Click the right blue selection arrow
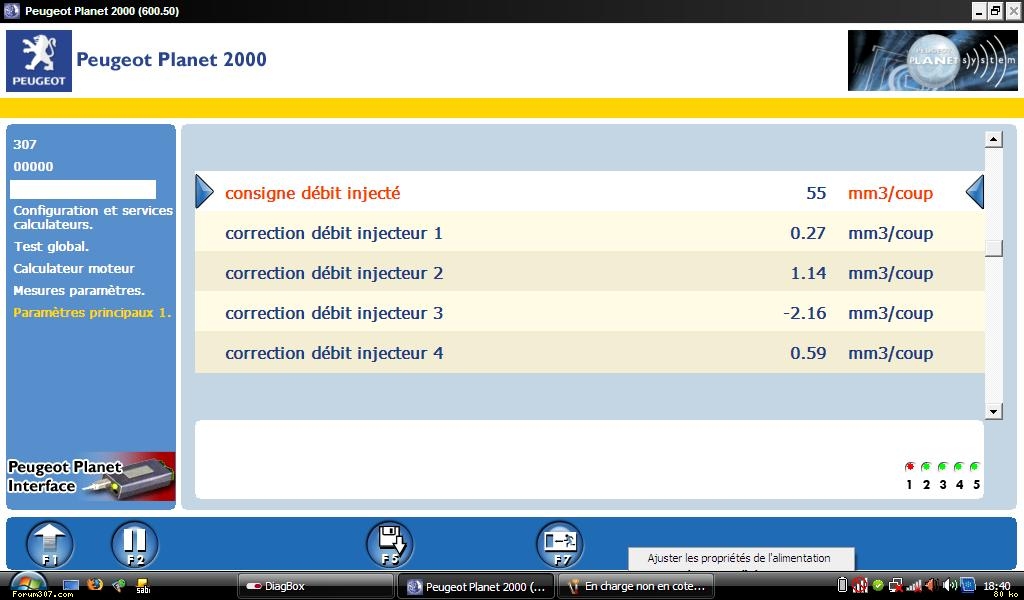 click(975, 192)
